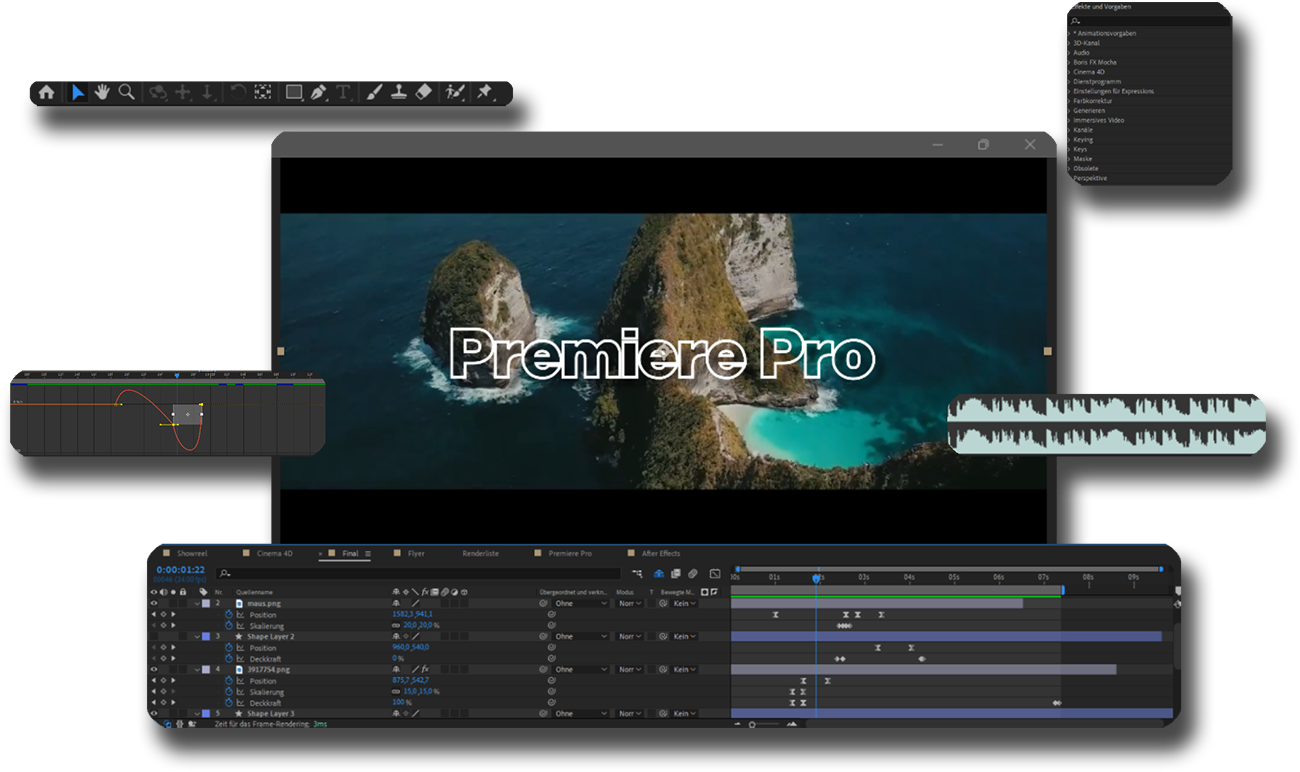
Task: Open track matte 'Kein' dropdown for 3917754.png
Action: (684, 669)
